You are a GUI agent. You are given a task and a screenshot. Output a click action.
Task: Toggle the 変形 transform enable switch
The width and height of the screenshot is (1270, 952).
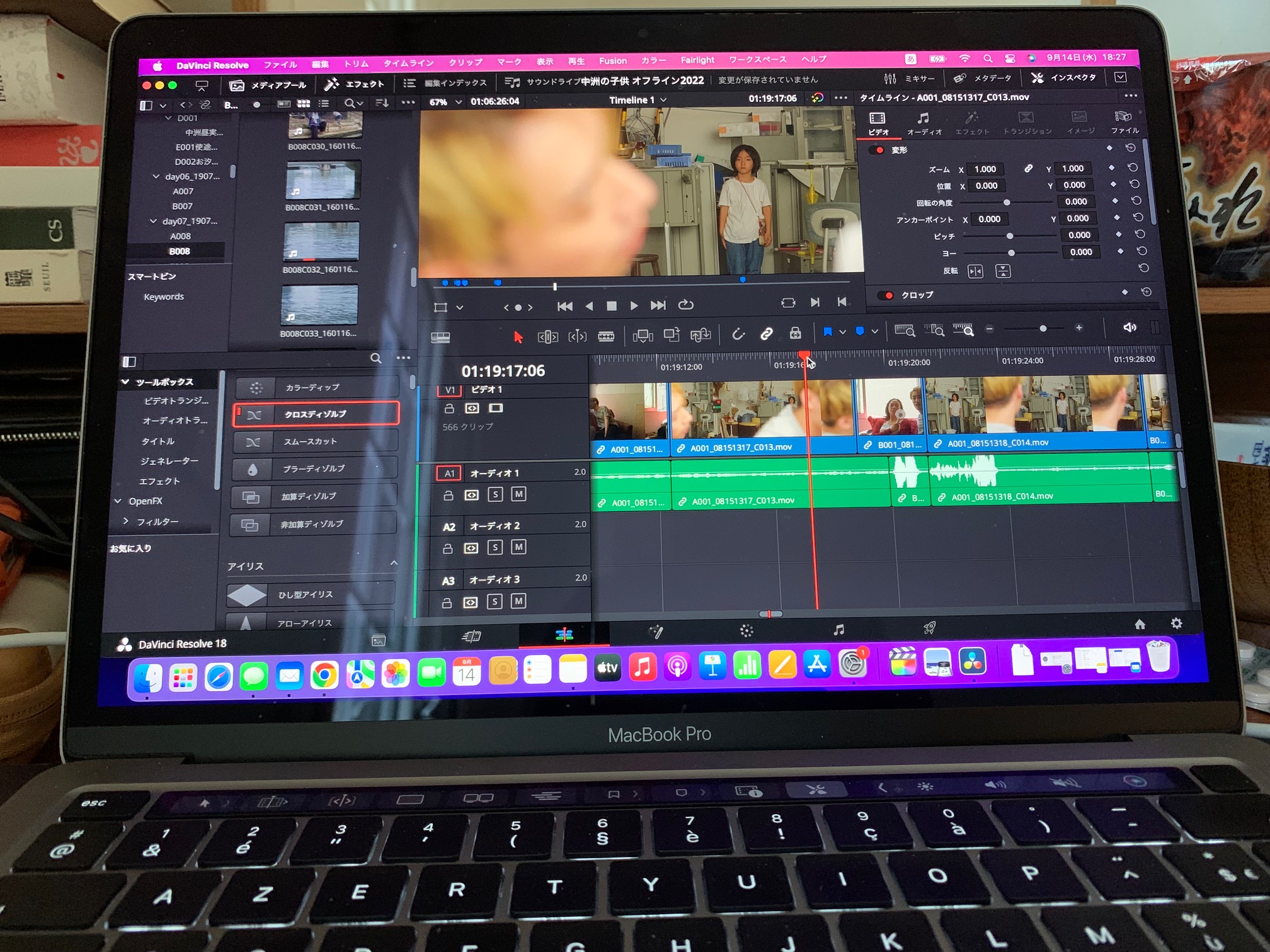[876, 150]
